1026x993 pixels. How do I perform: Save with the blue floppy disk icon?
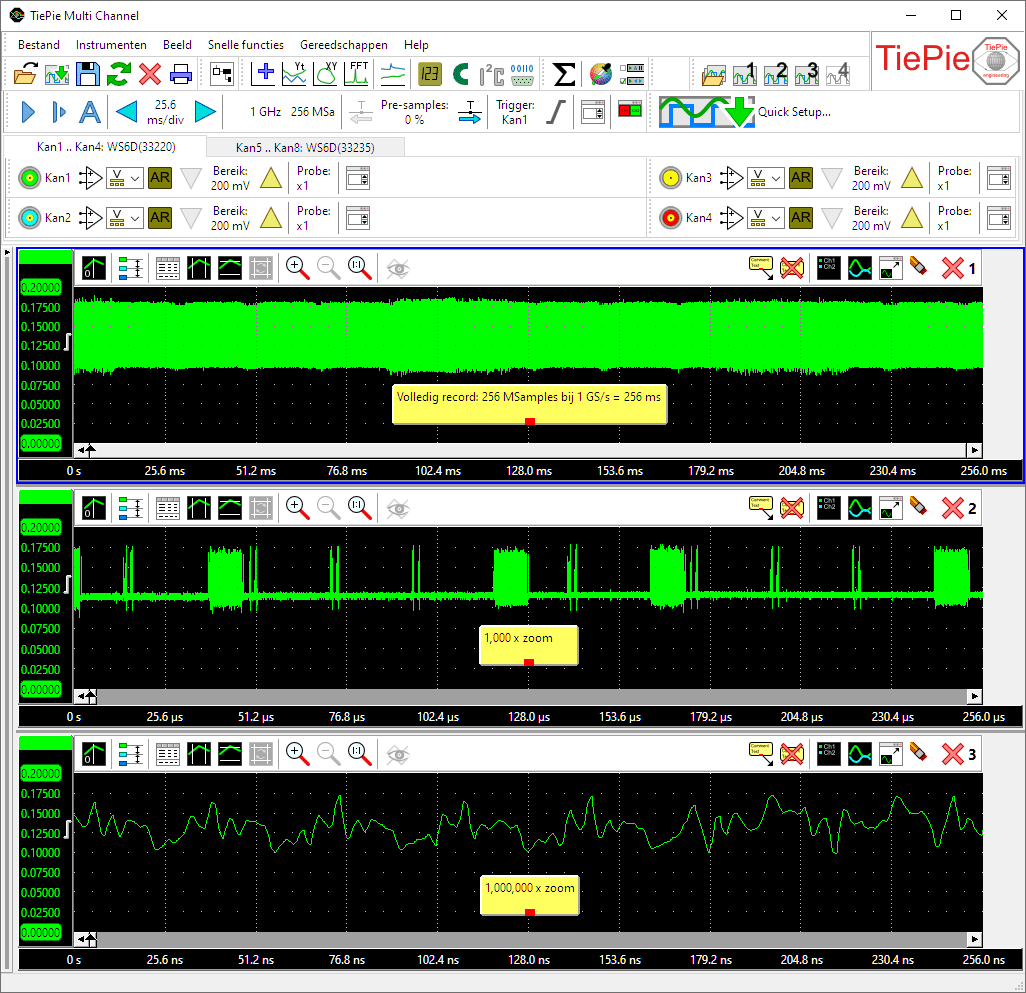pos(88,74)
